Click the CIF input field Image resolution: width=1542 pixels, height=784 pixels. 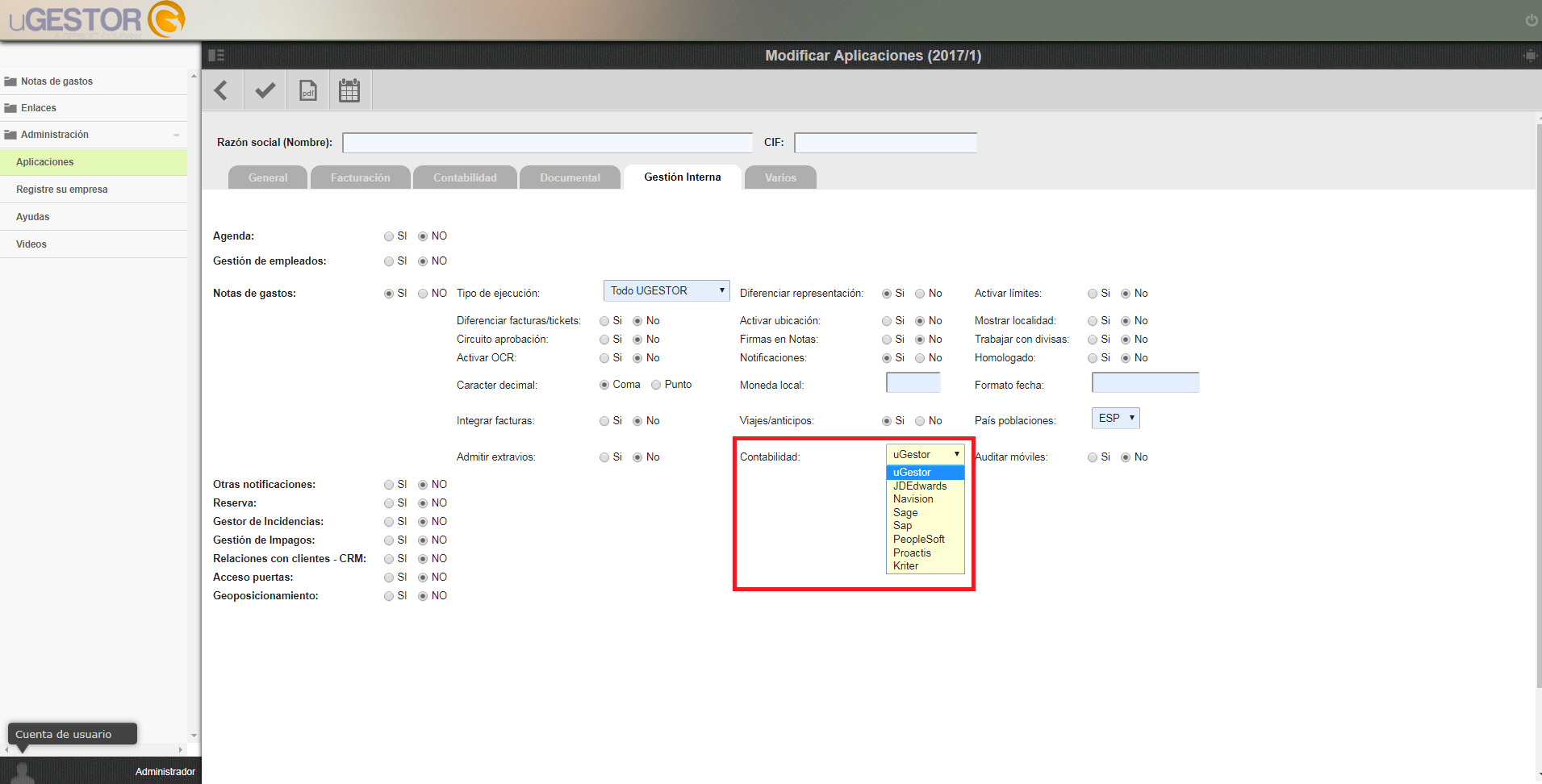tap(885, 143)
